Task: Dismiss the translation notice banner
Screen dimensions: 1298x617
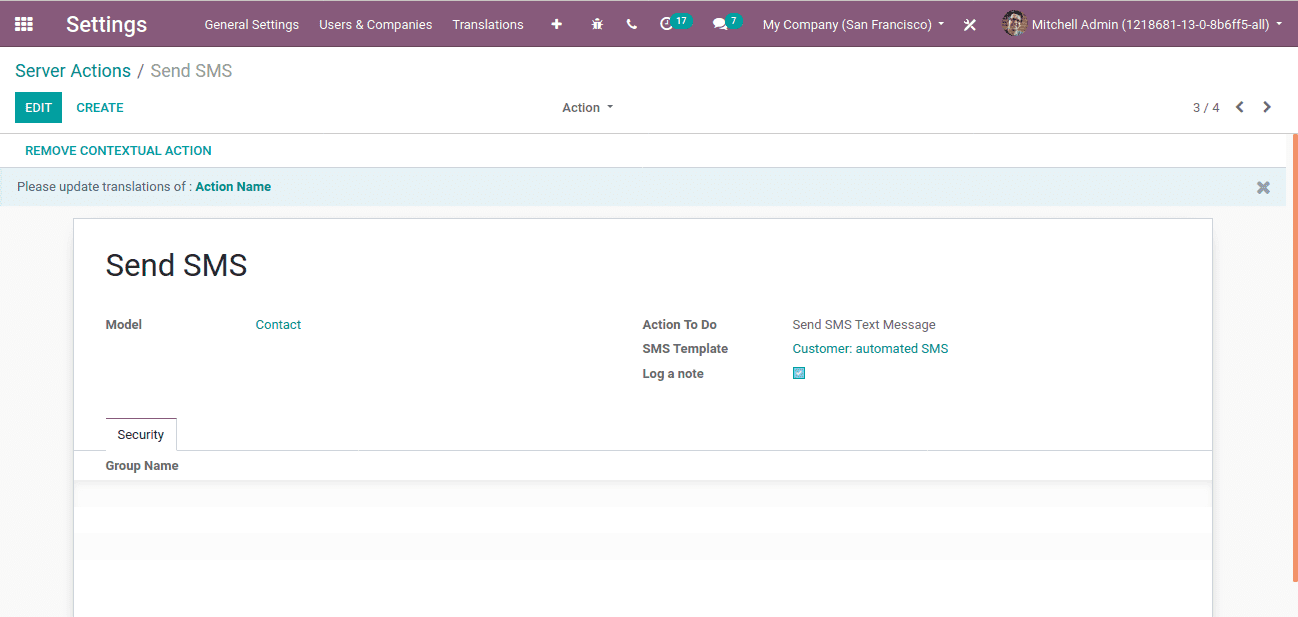Action: click(x=1263, y=187)
